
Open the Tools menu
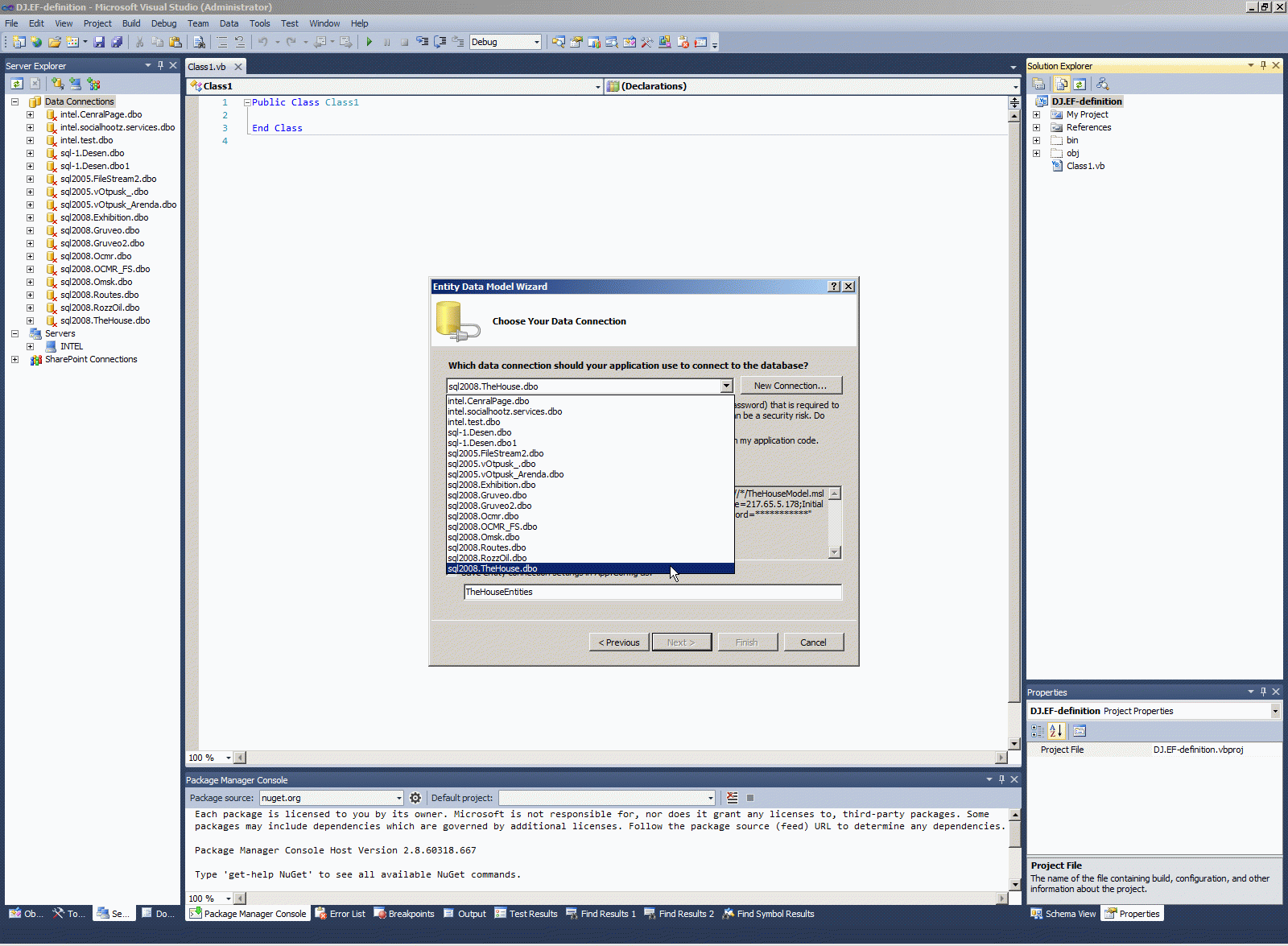259,23
